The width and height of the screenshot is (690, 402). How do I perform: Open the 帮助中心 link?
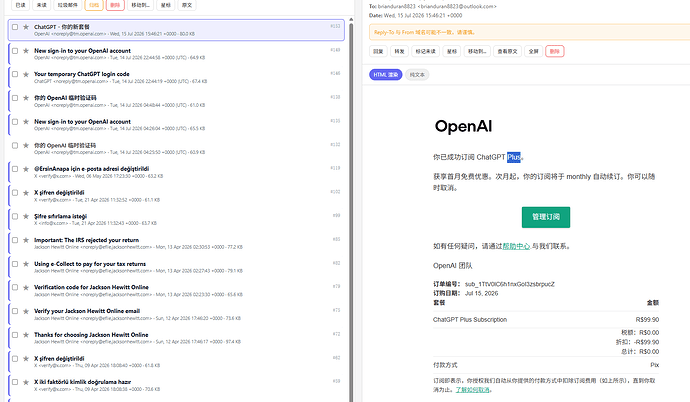coord(516,246)
